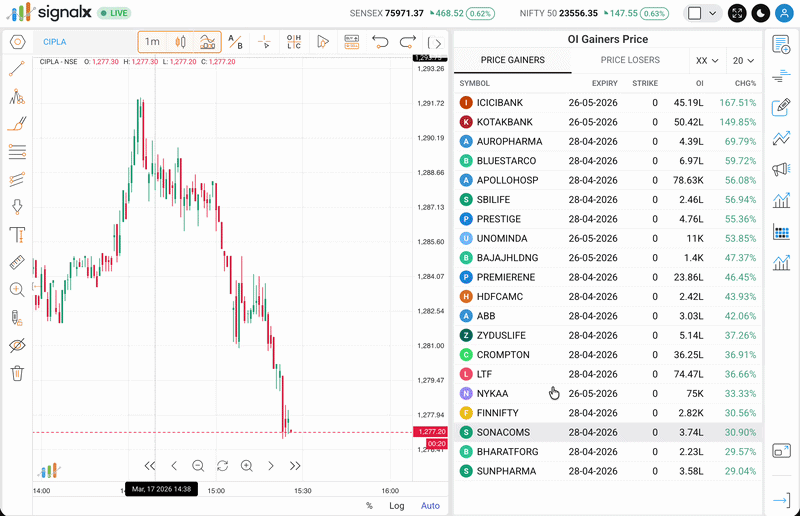Hide all drawings with the eye icon

tap(17, 346)
